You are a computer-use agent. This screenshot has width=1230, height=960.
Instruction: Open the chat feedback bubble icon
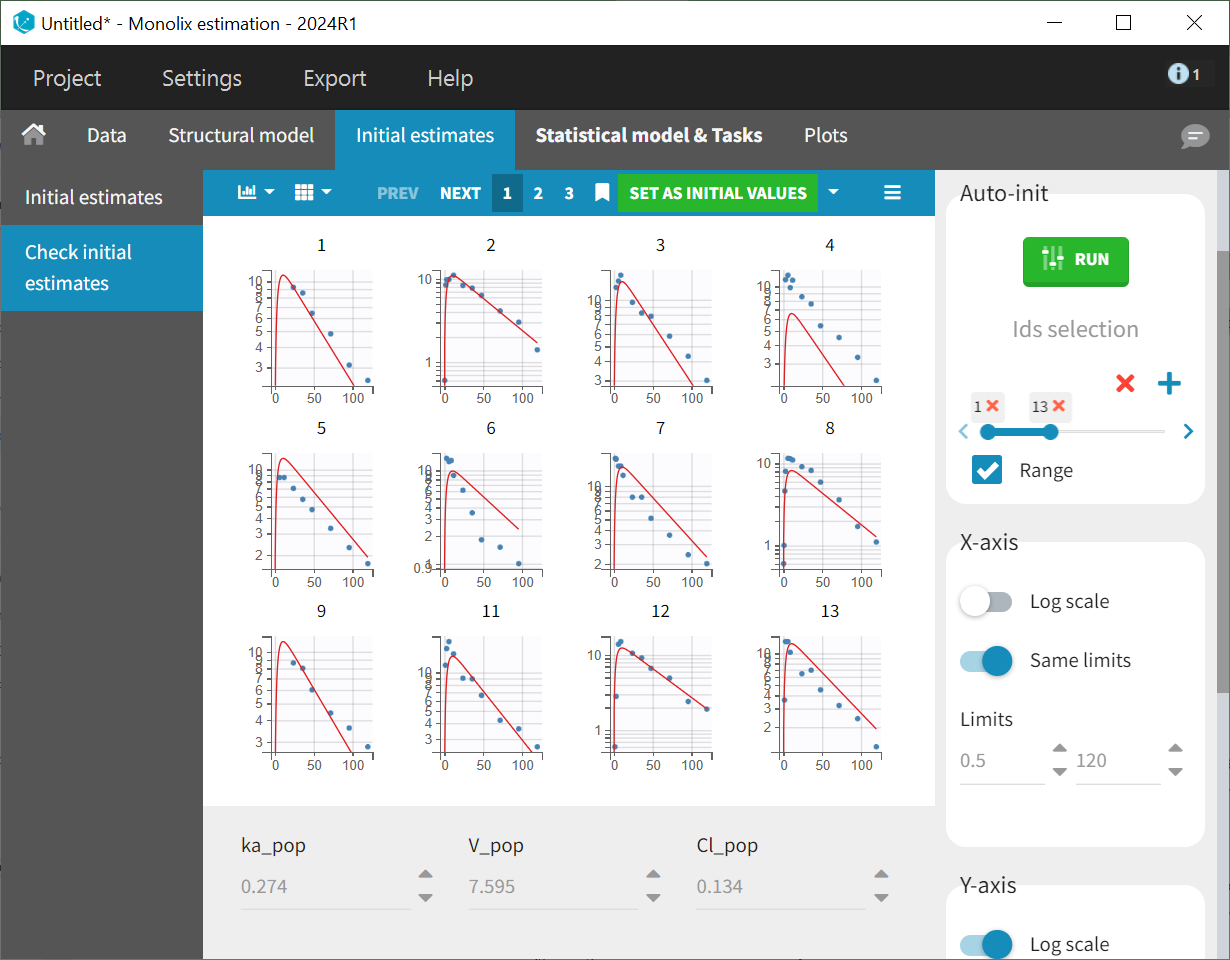(1194, 137)
